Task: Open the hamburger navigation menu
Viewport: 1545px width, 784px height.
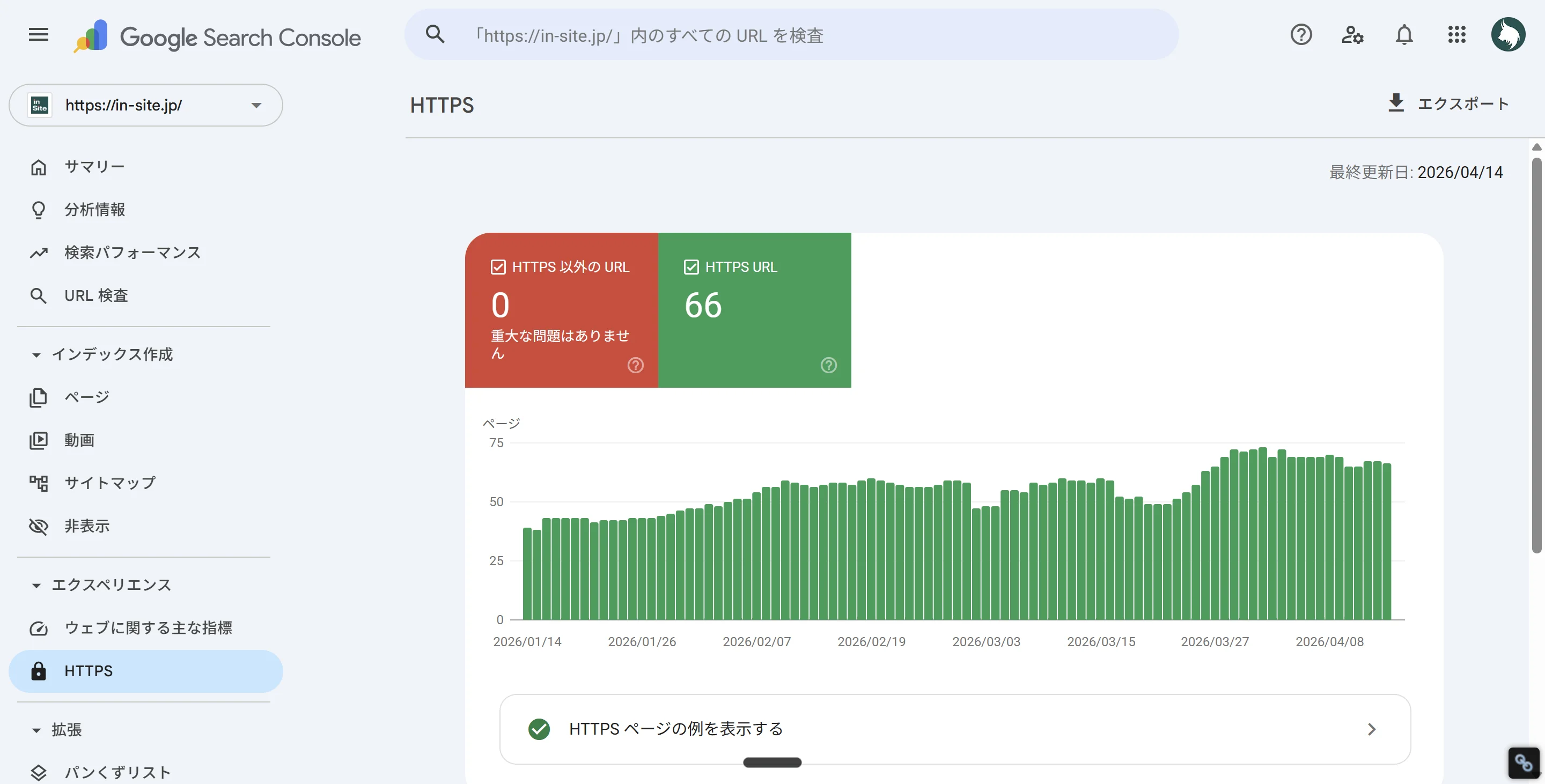Action: pyautogui.click(x=38, y=34)
